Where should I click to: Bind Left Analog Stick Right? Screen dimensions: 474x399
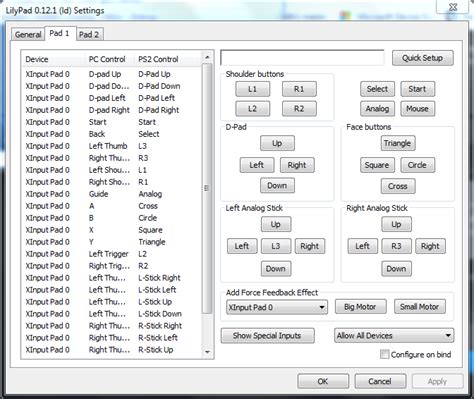(310, 246)
